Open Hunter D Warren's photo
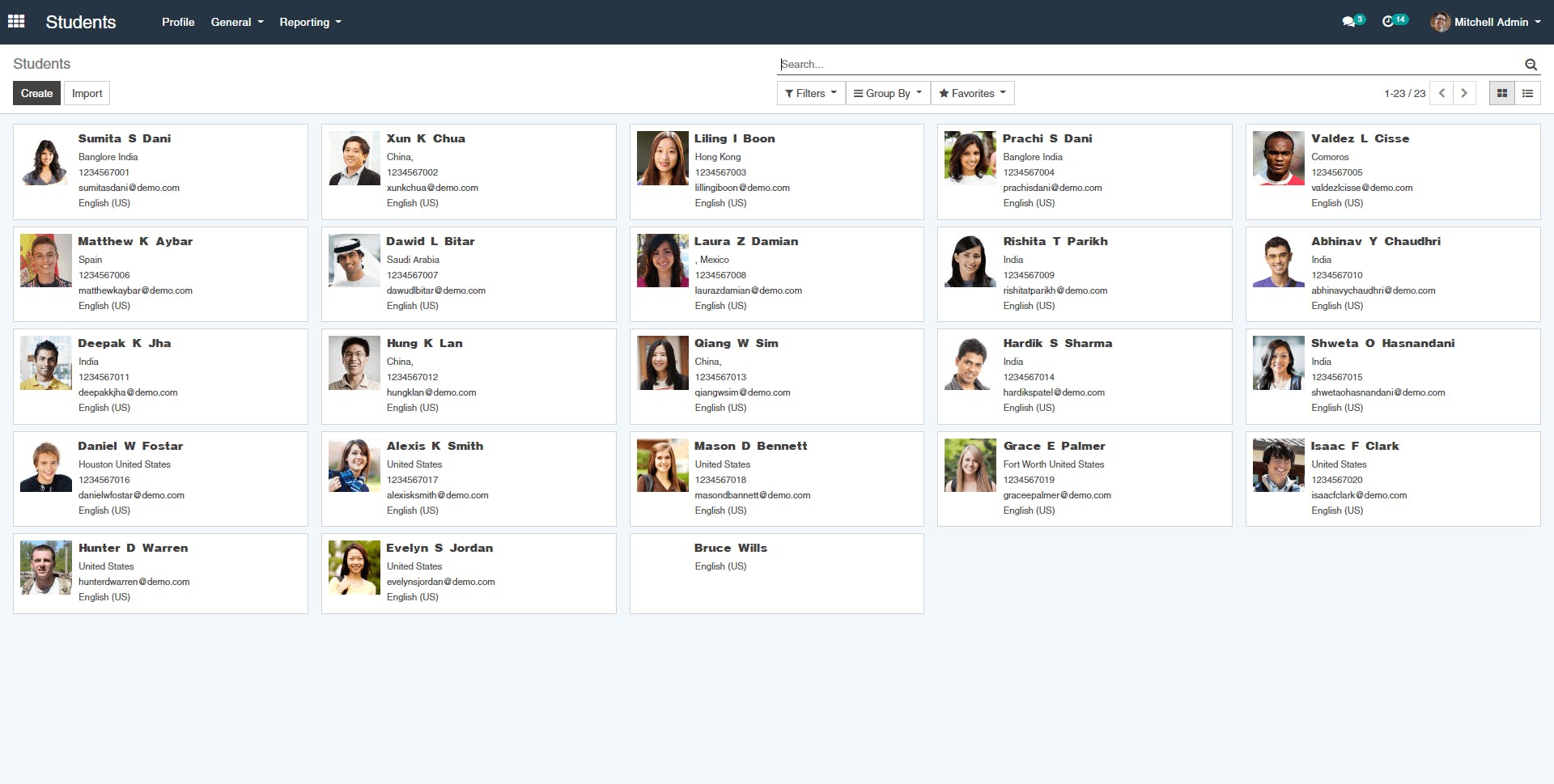Viewport: 1554px width, 784px height. pos(46,568)
